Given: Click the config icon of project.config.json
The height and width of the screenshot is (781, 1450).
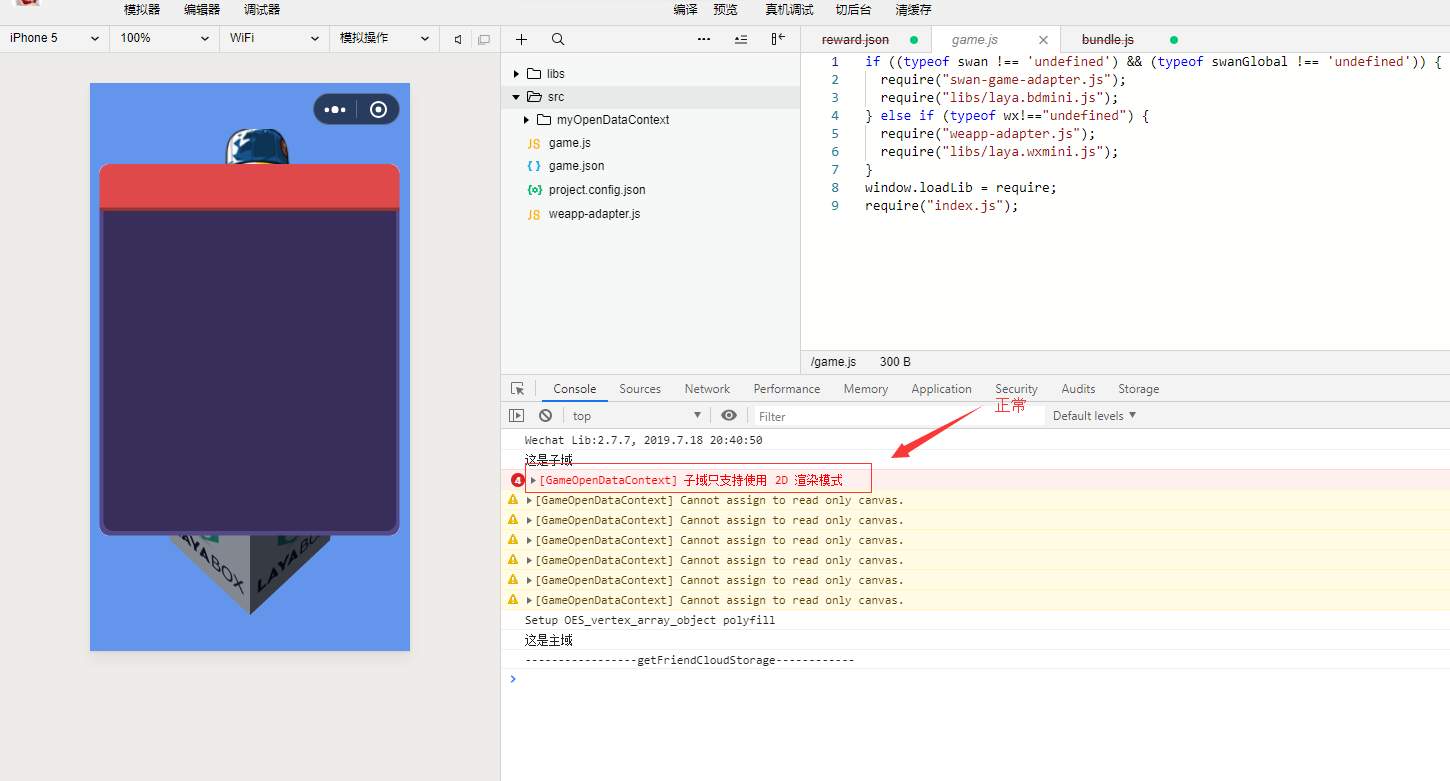Looking at the screenshot, I should tap(534, 190).
